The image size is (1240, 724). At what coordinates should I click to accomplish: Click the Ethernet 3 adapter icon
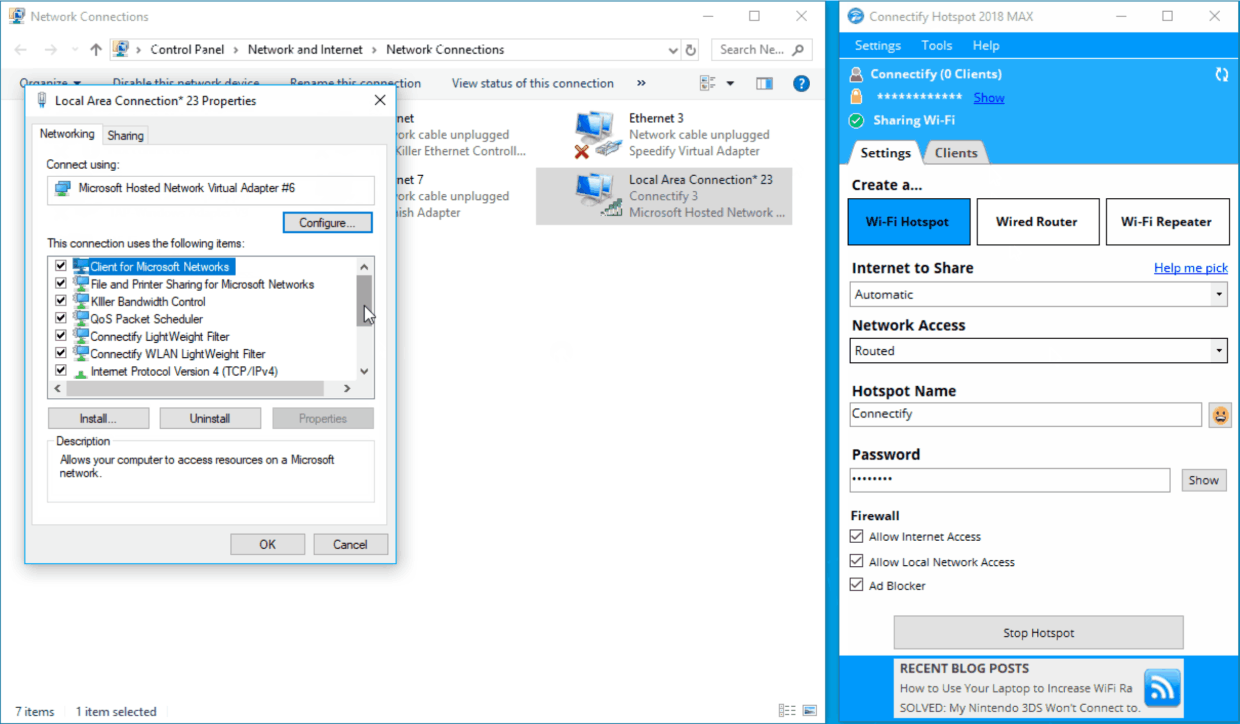click(597, 135)
